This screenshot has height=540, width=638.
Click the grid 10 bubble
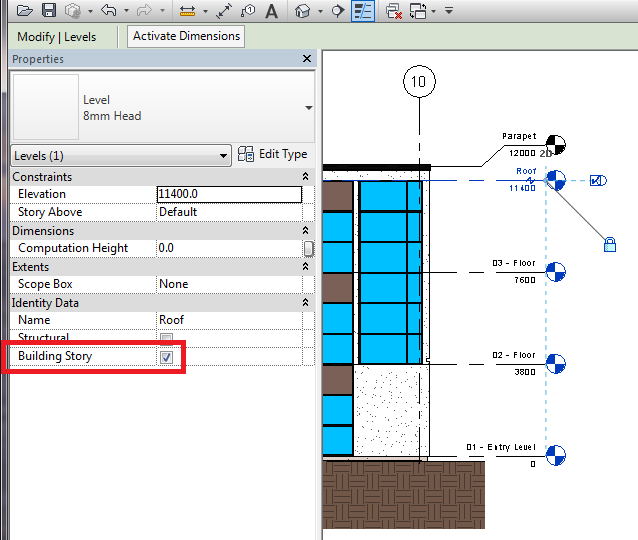pyautogui.click(x=419, y=81)
